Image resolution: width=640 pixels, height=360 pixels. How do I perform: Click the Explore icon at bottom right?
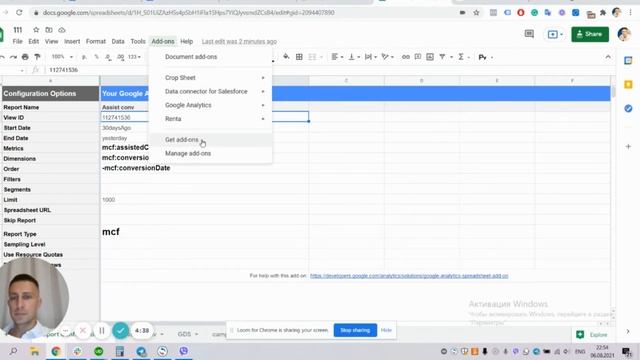pos(580,335)
